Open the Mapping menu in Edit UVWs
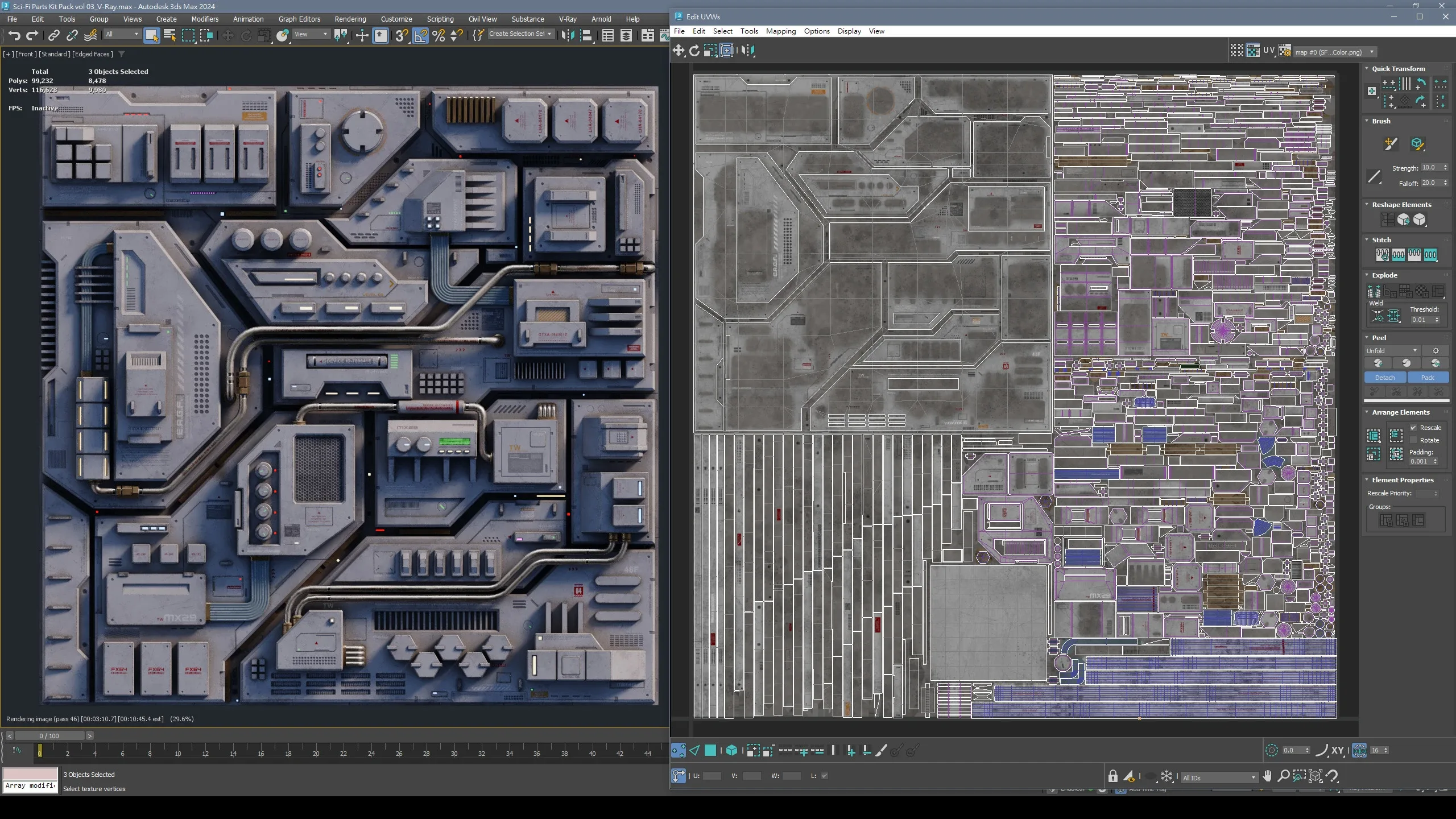 [x=780, y=31]
